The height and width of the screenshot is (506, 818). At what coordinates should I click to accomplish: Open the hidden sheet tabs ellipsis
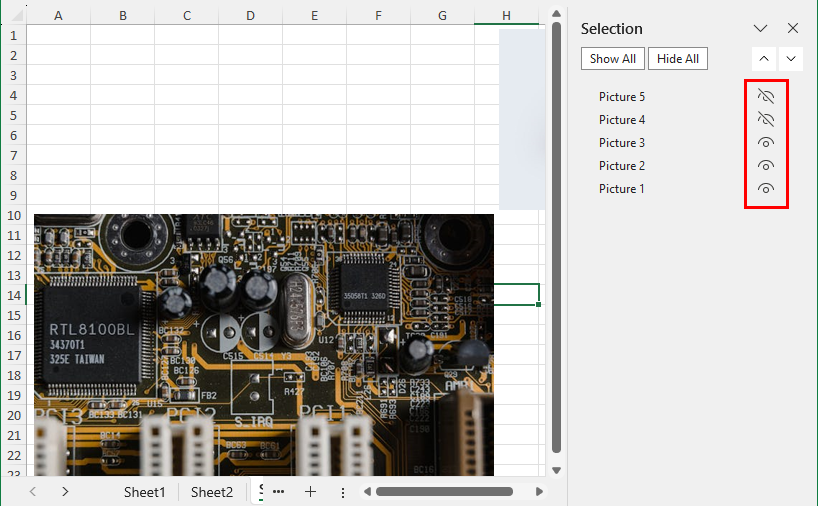(x=279, y=491)
